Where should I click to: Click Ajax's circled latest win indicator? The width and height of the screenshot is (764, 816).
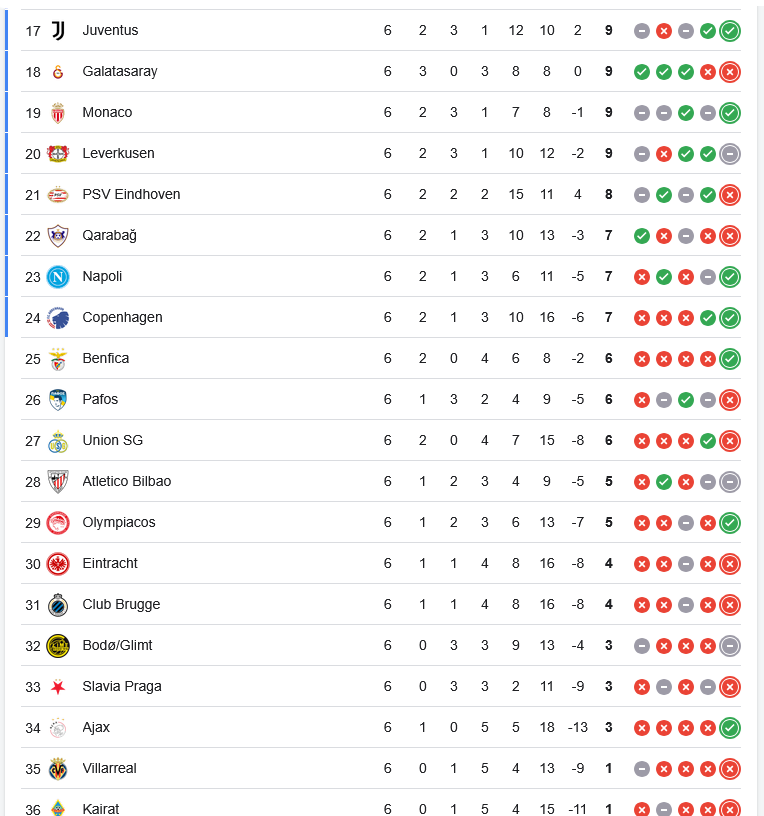click(x=730, y=728)
